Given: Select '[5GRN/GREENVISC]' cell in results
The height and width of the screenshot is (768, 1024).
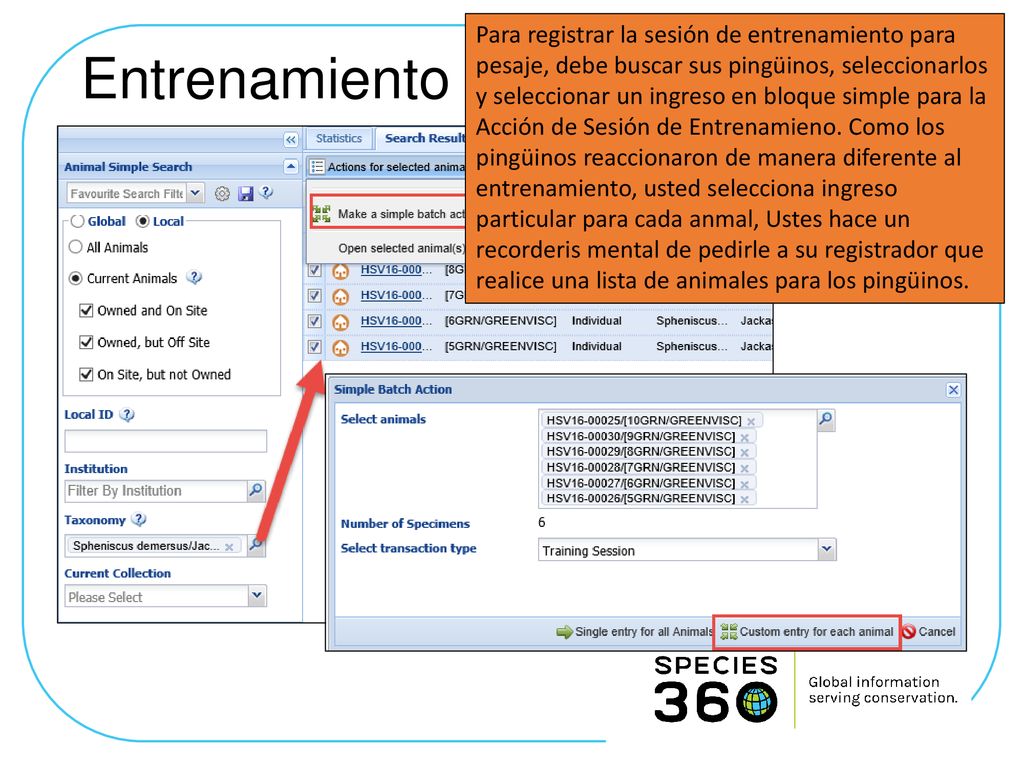Looking at the screenshot, I should (501, 346).
